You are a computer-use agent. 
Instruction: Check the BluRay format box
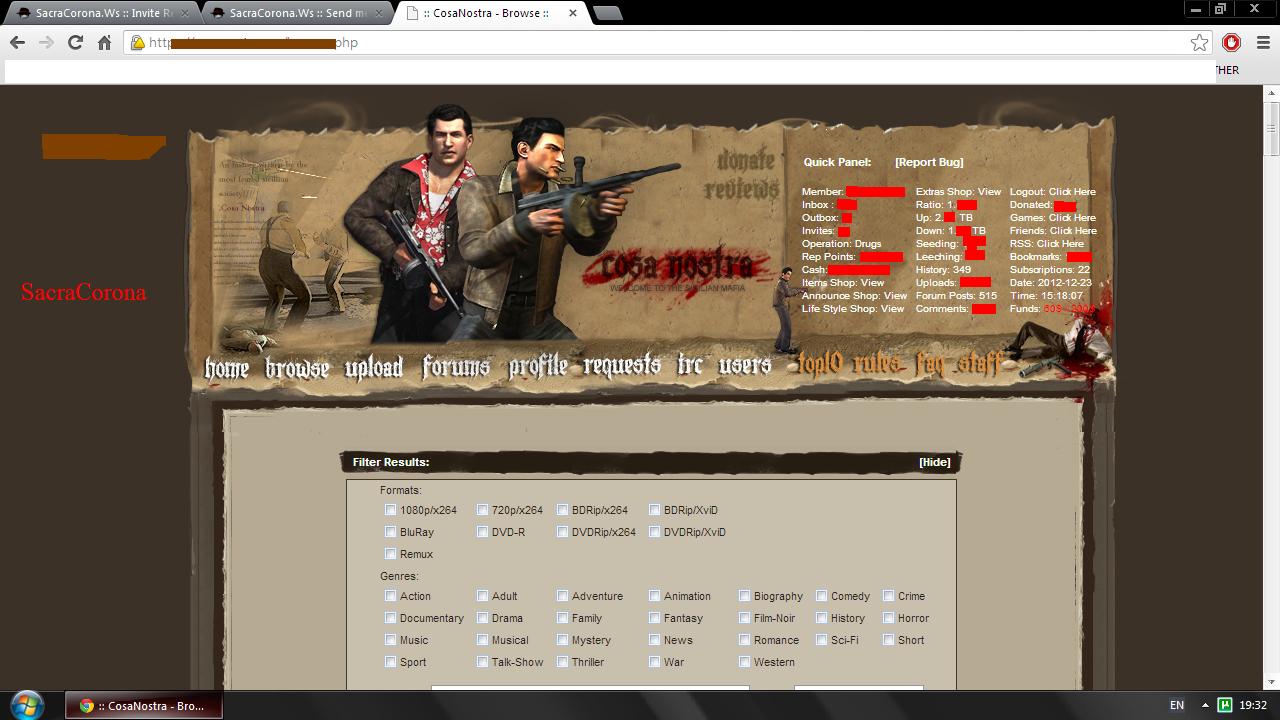click(x=391, y=532)
